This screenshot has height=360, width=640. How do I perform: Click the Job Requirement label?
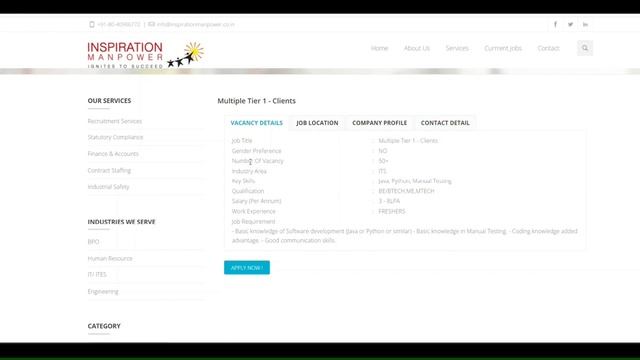253,222
